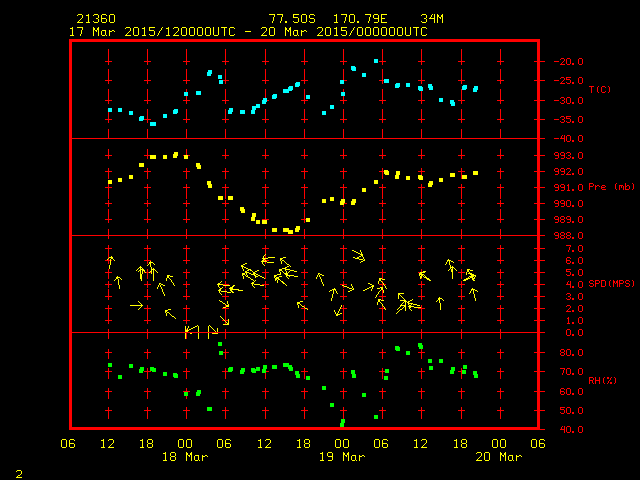Image resolution: width=640 pixels, height=480 pixels.
Task: Click the lowest green humidity data point
Action: click(x=342, y=424)
